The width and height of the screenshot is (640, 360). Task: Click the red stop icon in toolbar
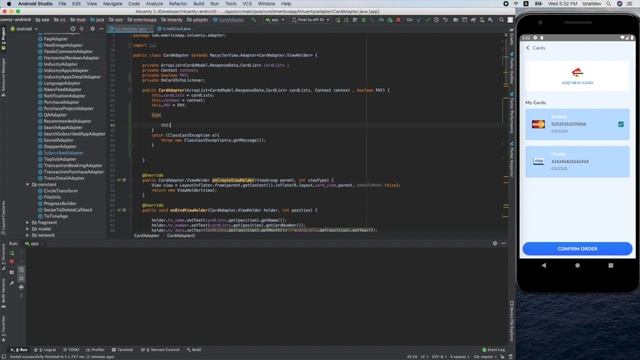398,20
